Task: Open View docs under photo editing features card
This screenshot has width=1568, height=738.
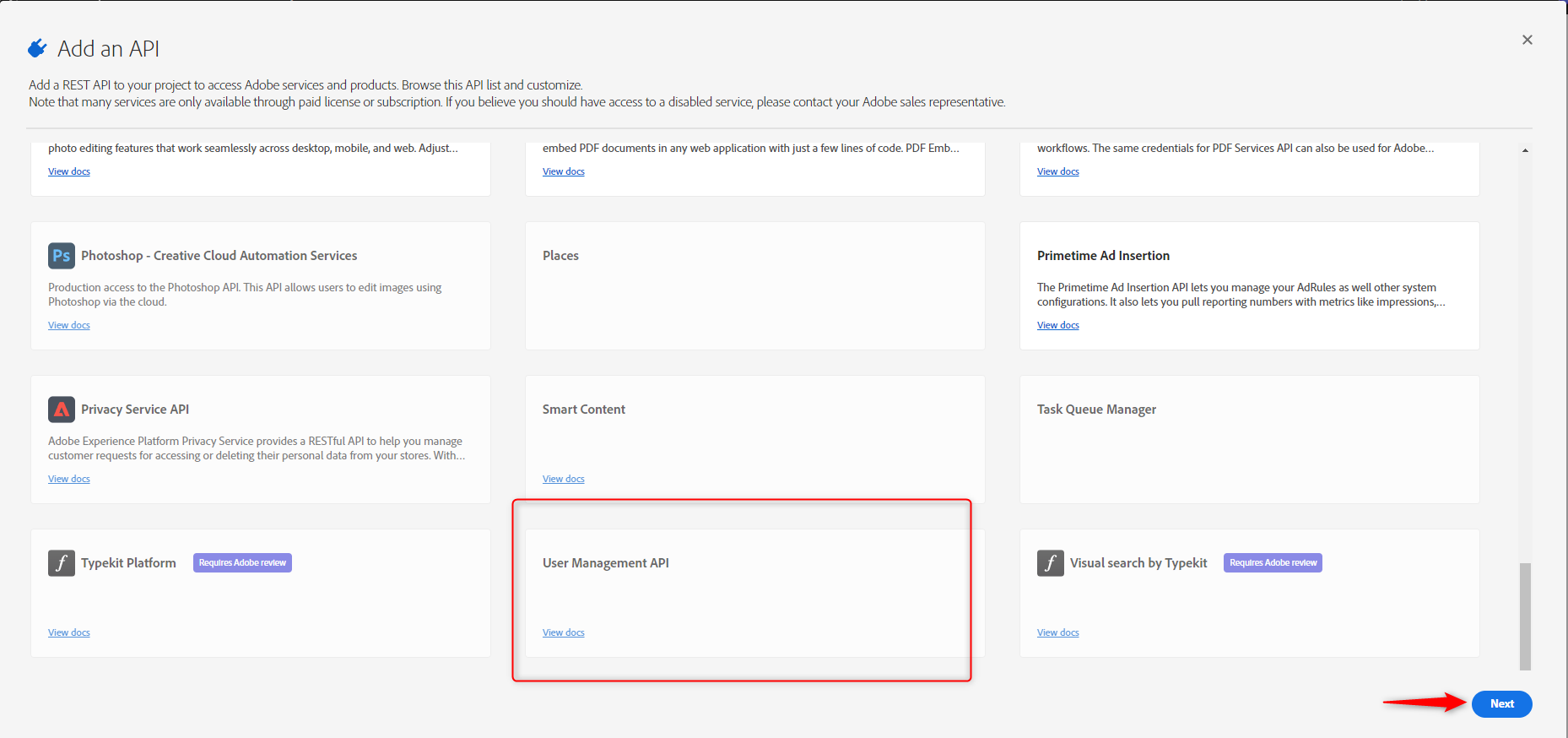Action: (x=68, y=171)
